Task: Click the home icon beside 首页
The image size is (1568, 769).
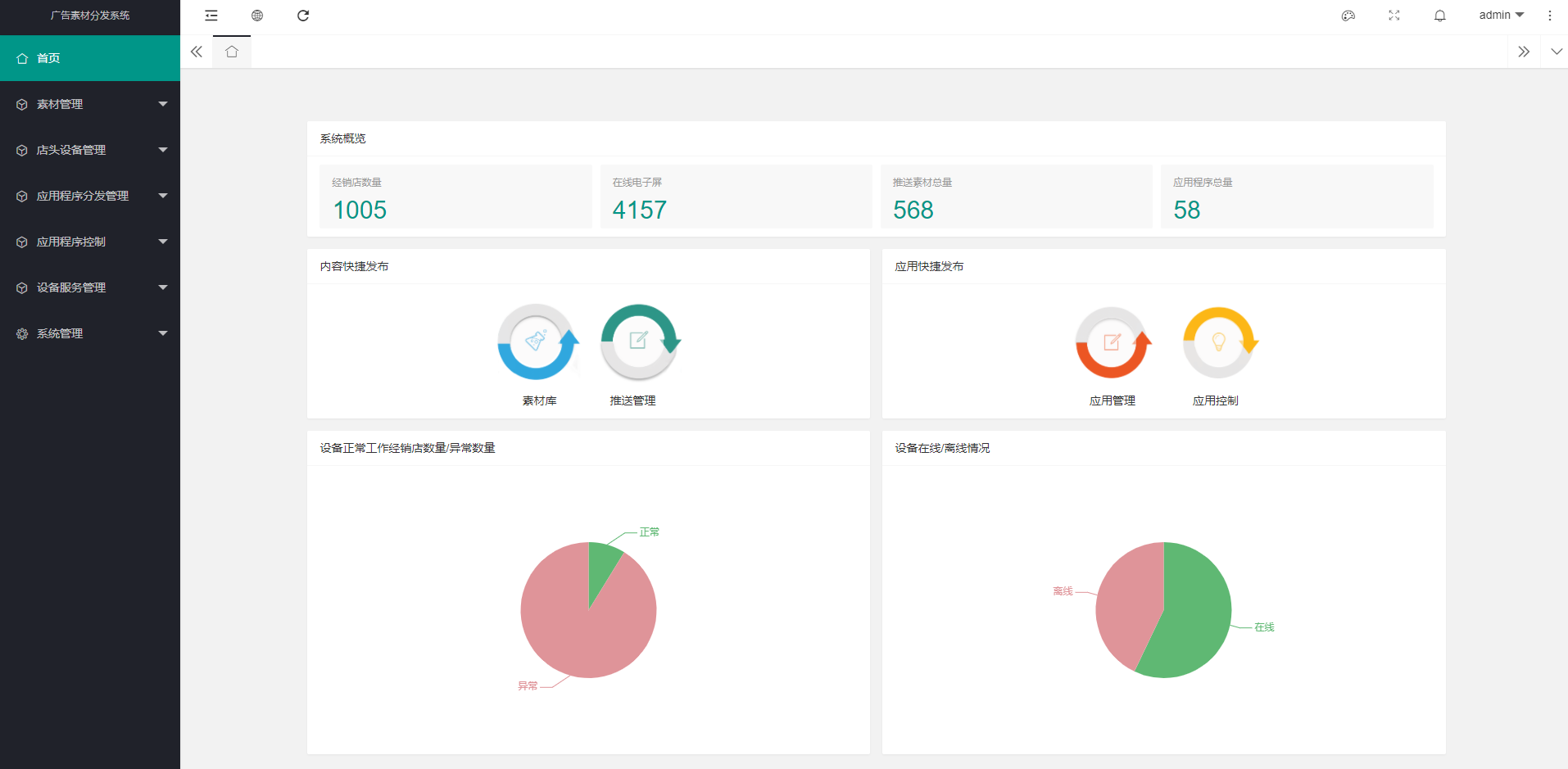Action: (22, 59)
